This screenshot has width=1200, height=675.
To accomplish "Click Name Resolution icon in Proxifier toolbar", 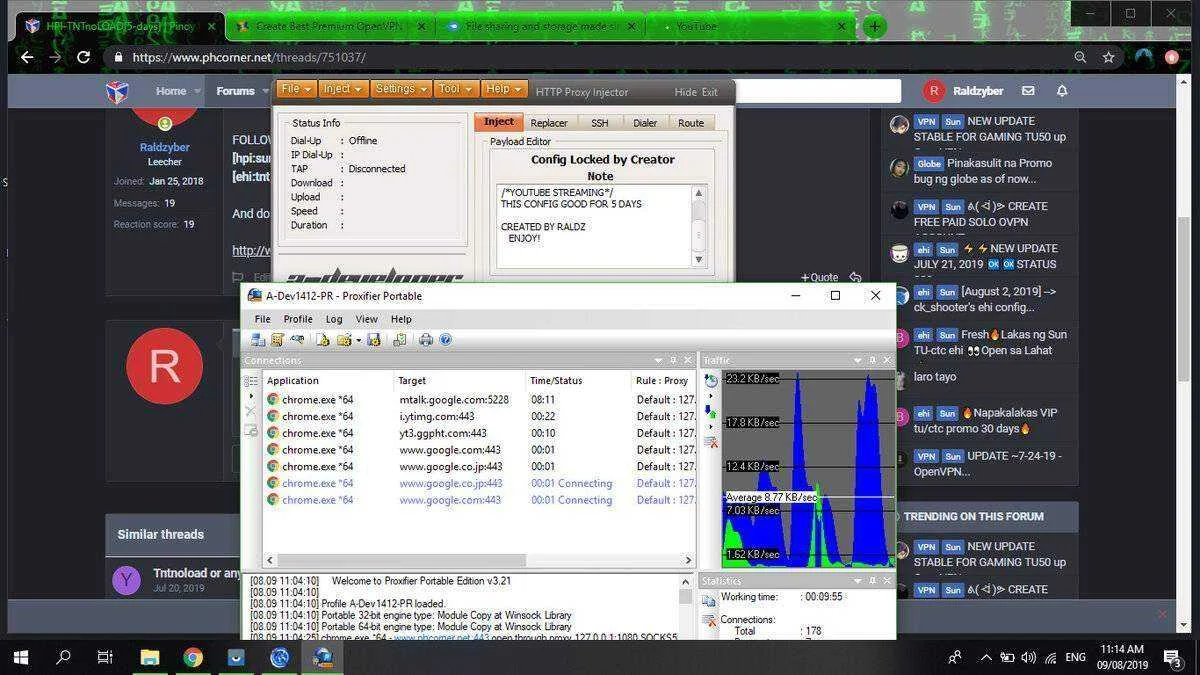I will point(297,340).
